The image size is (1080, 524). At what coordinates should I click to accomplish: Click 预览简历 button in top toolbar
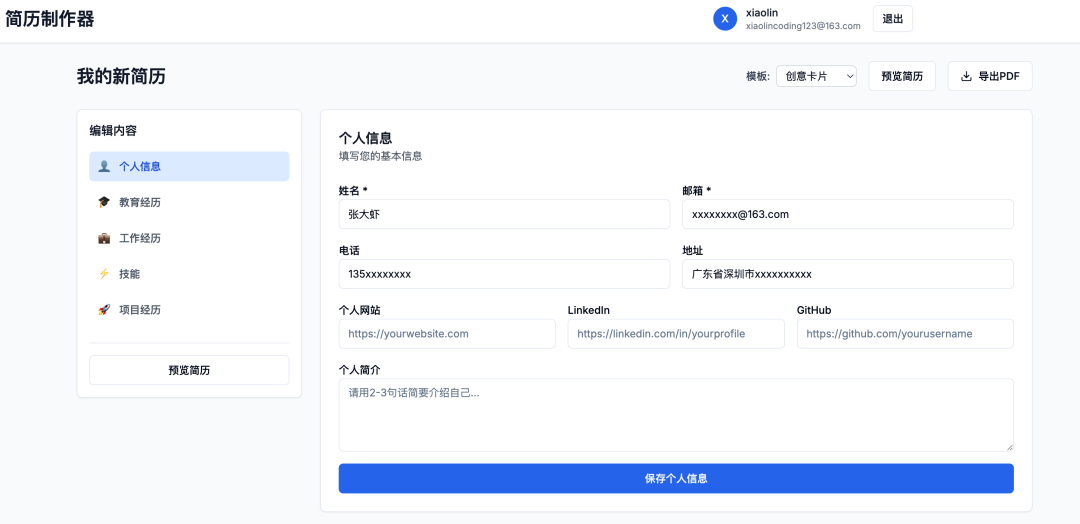pyautogui.click(x=902, y=76)
